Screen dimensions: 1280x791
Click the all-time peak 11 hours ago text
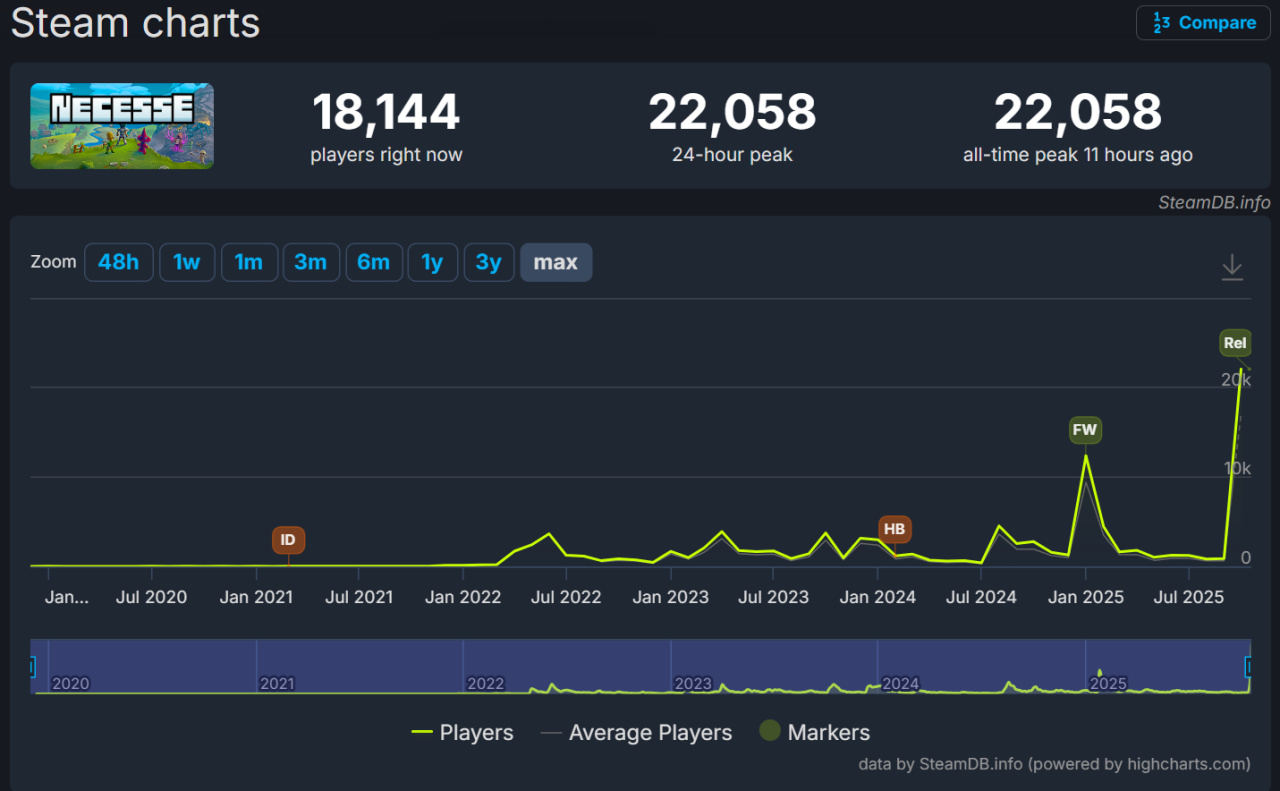point(1078,155)
